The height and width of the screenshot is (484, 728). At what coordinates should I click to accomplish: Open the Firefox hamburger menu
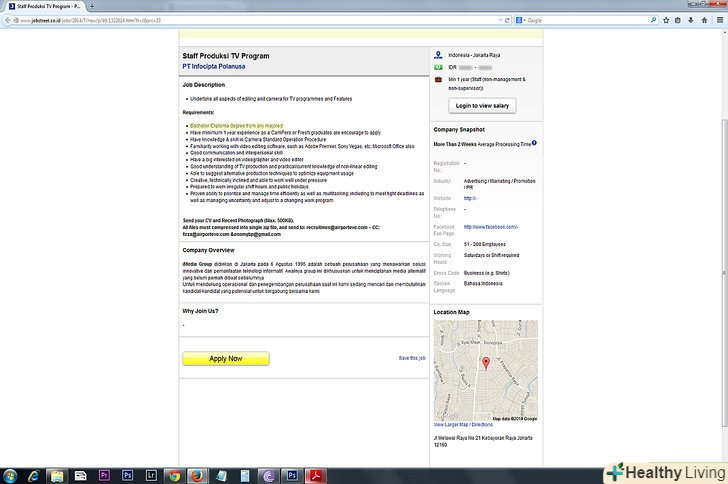click(719, 19)
